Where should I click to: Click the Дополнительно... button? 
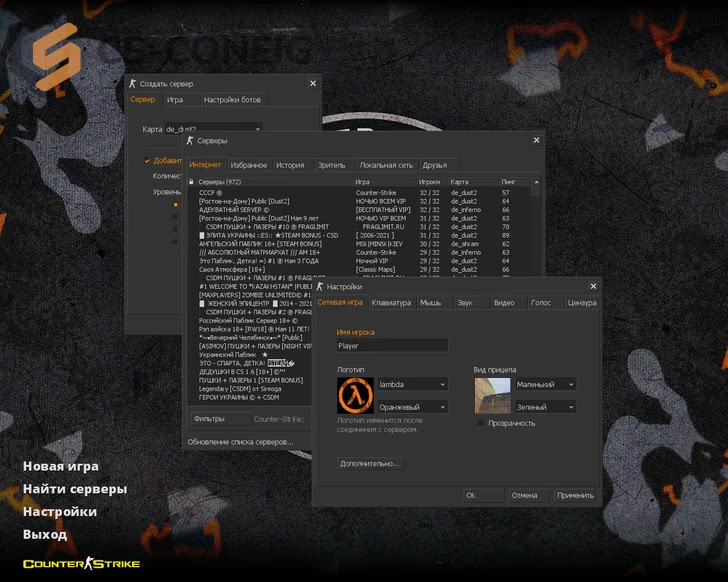click(x=370, y=463)
